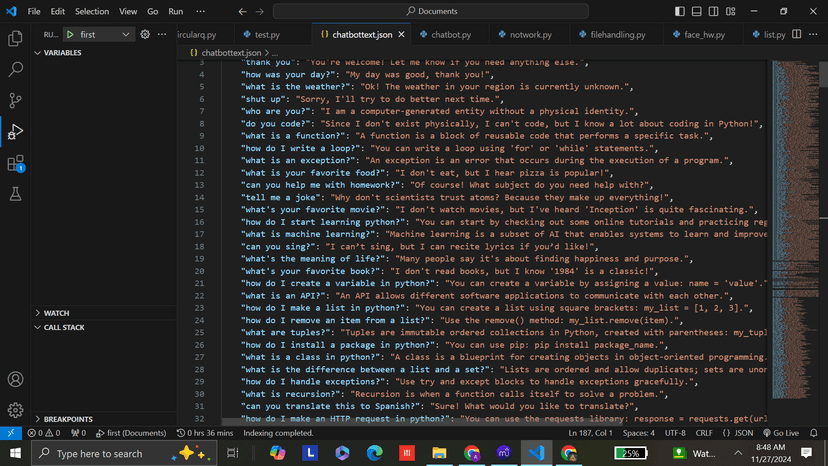
Task: Expand the WATCH section
Action: click(x=56, y=313)
